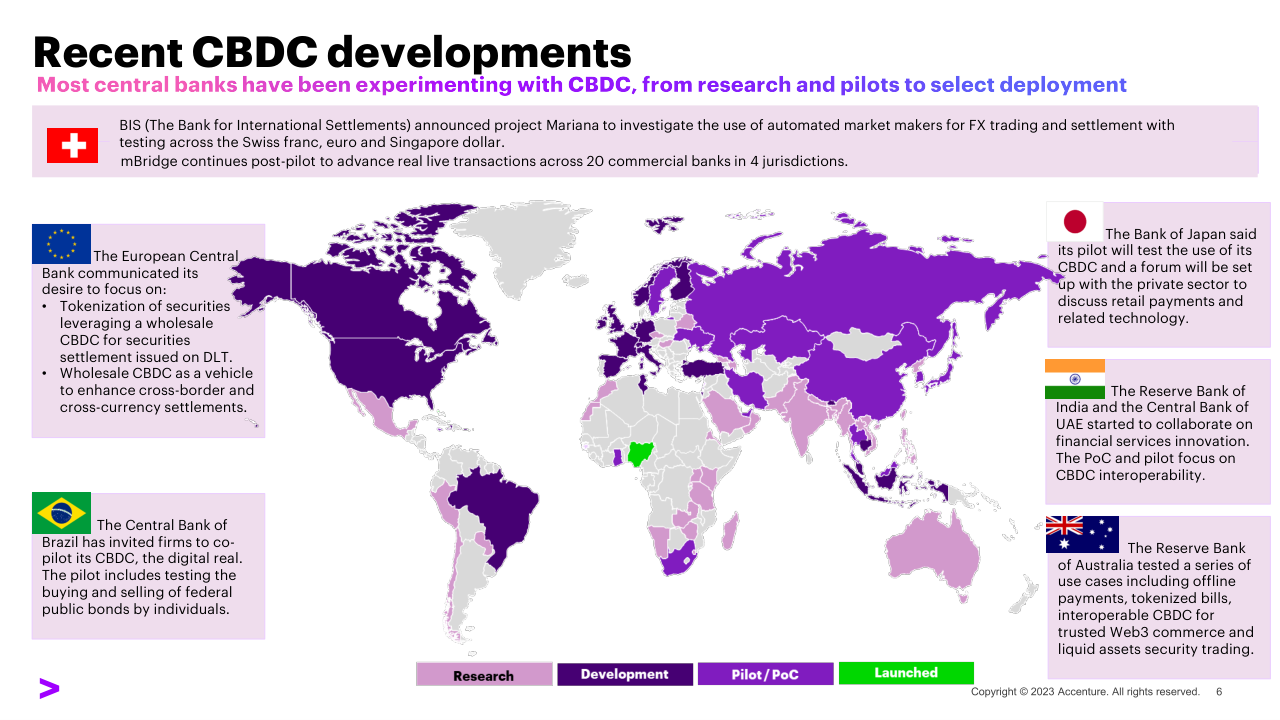
Task: Select the Development legend box
Action: pos(624,674)
